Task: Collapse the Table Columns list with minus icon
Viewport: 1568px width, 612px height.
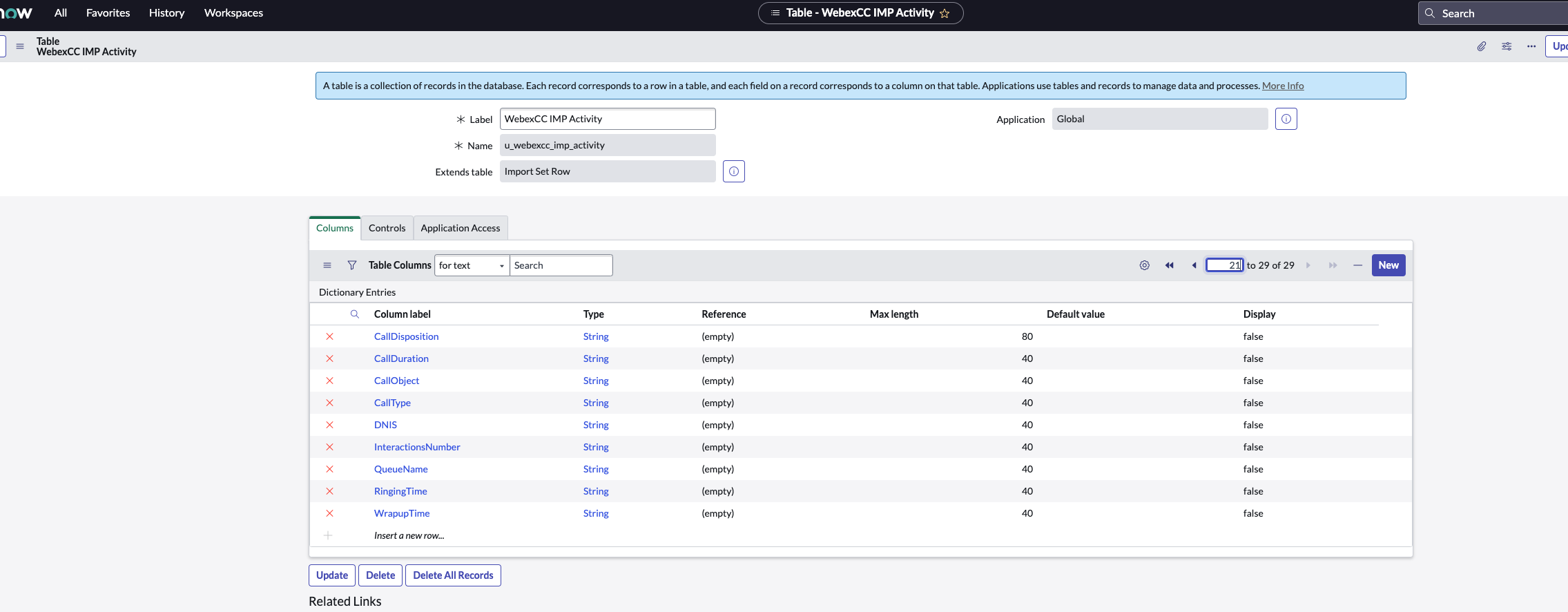Action: point(1357,265)
